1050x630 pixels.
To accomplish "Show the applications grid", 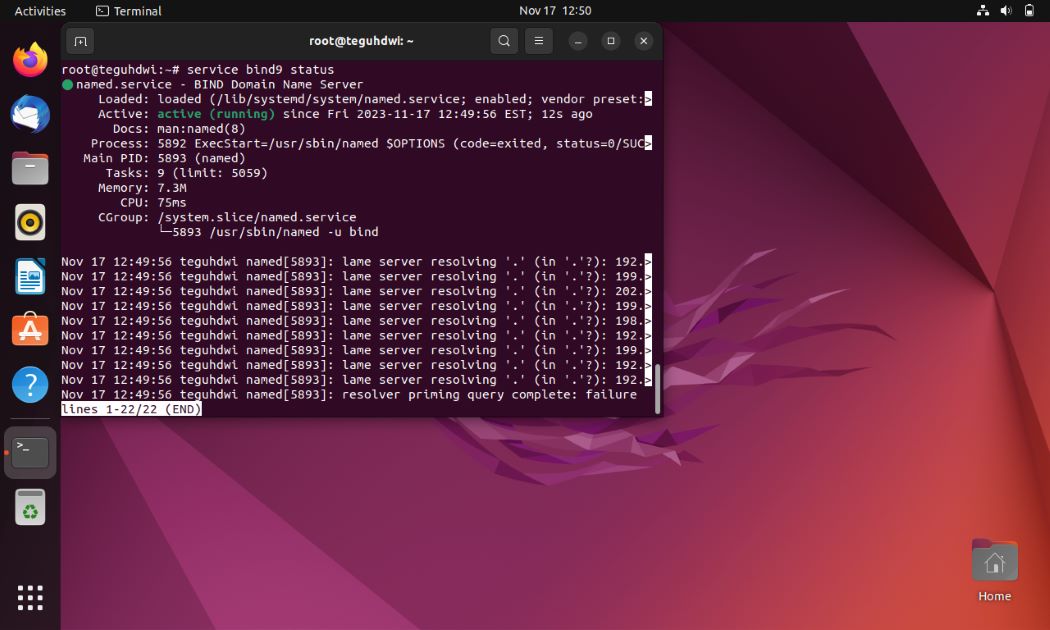I will click(x=30, y=598).
